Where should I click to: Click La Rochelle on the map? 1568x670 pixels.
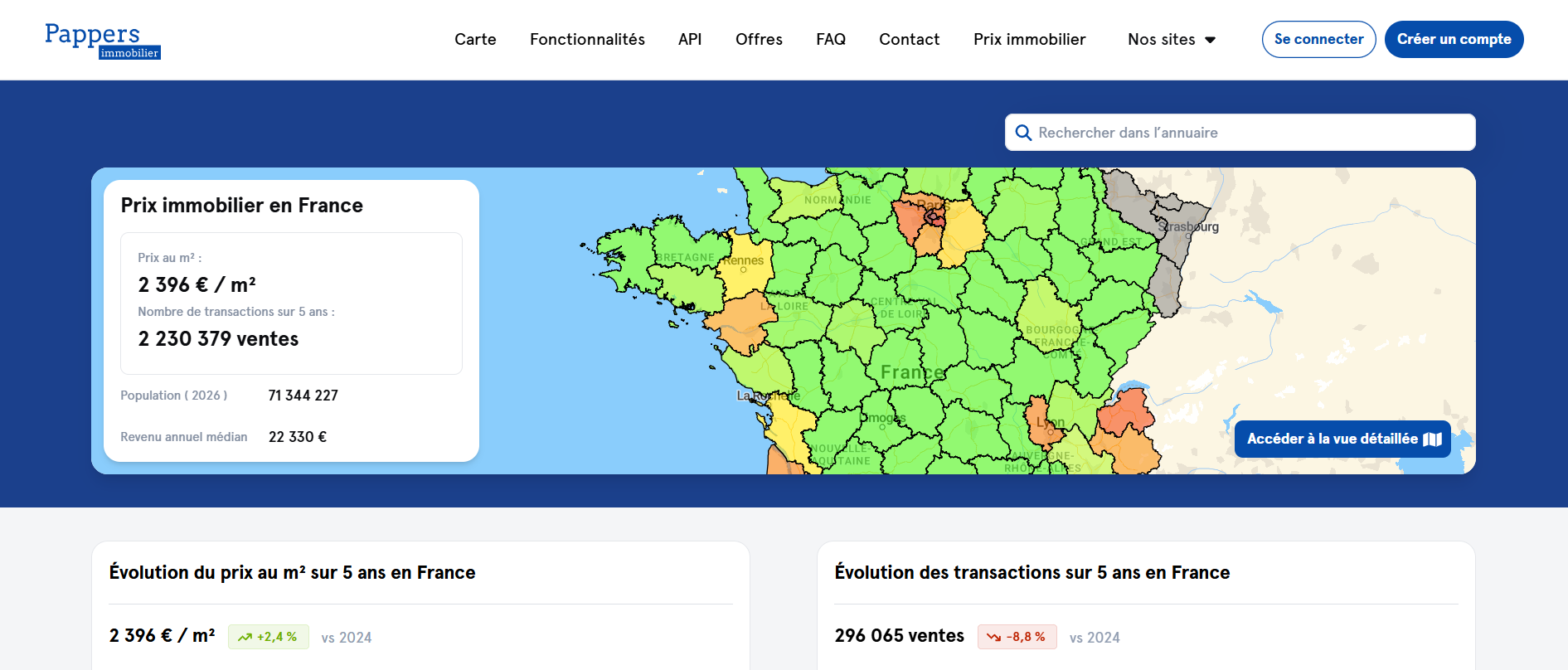click(x=769, y=396)
